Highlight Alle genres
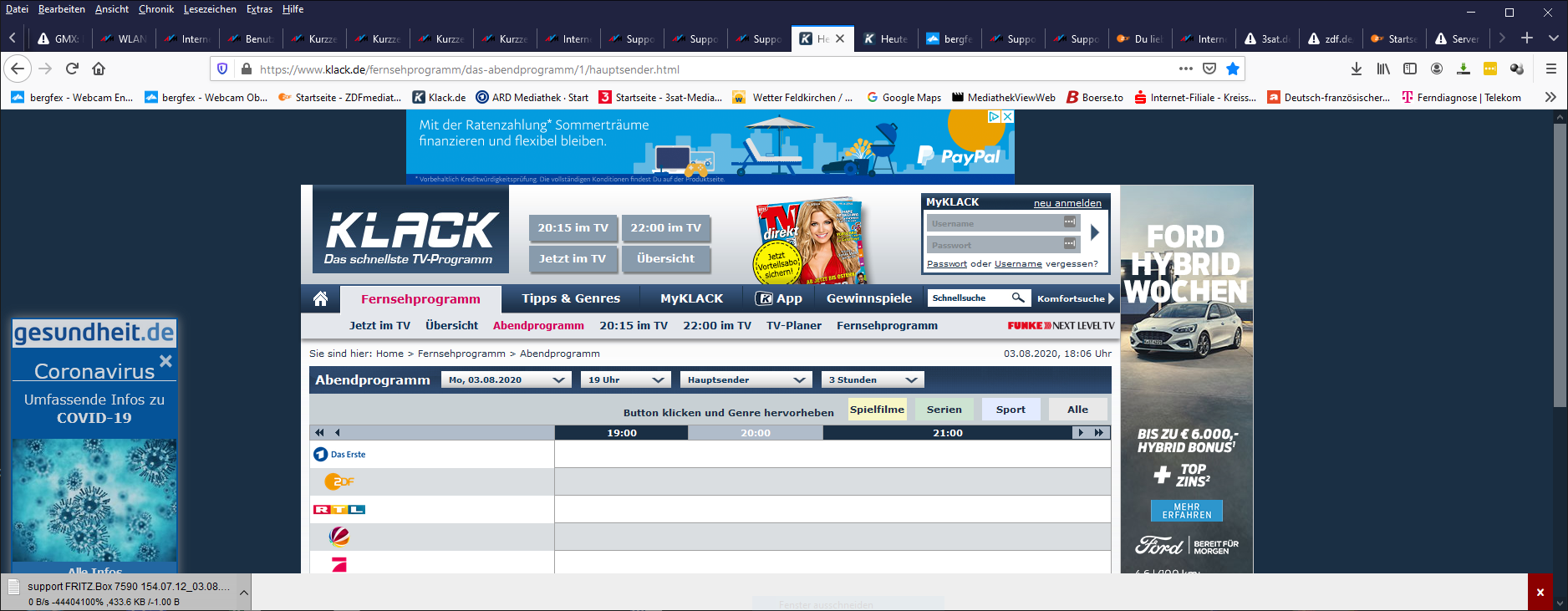This screenshot has height=611, width=1568. click(1077, 409)
